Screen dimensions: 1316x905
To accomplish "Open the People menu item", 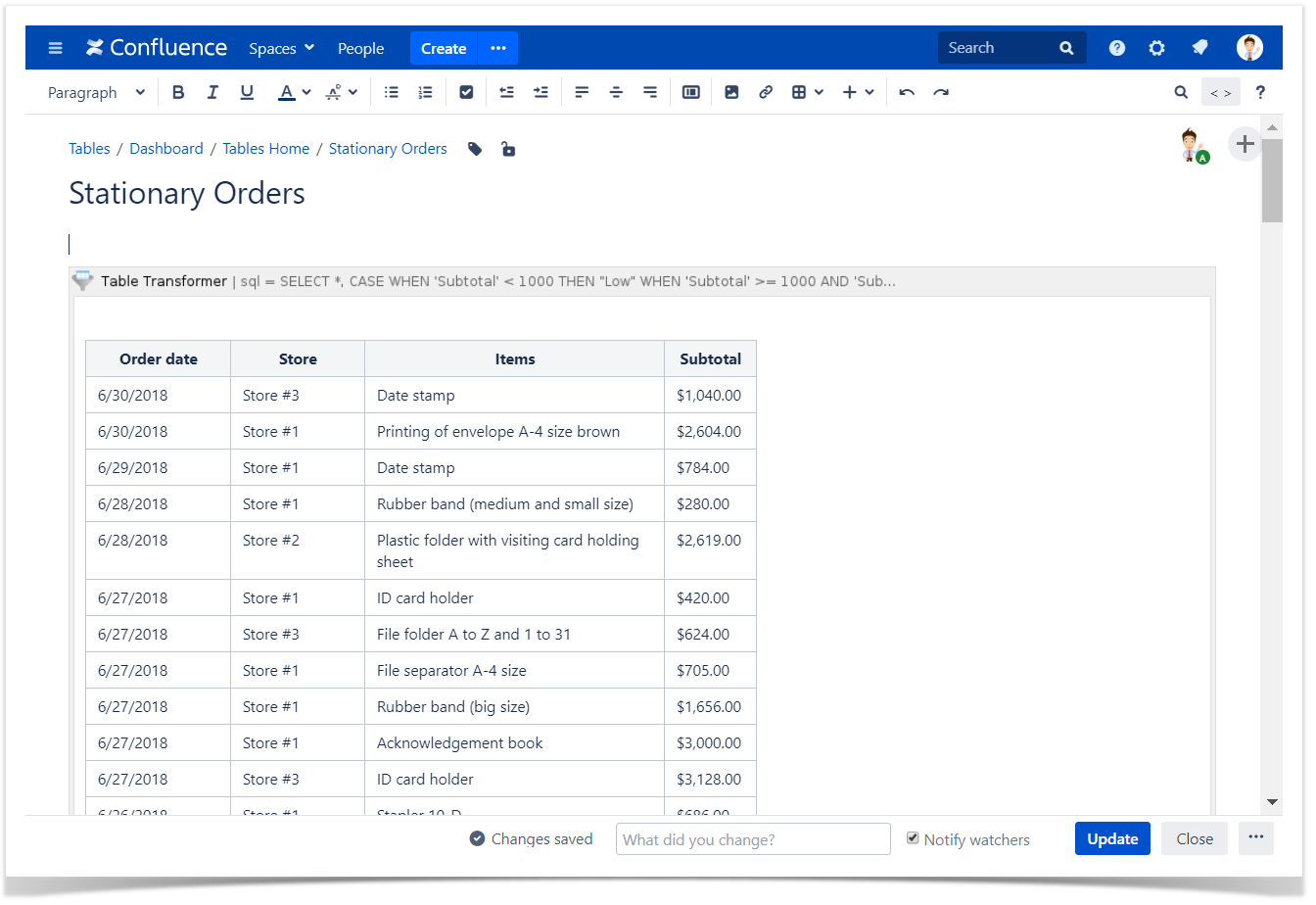I will [360, 48].
